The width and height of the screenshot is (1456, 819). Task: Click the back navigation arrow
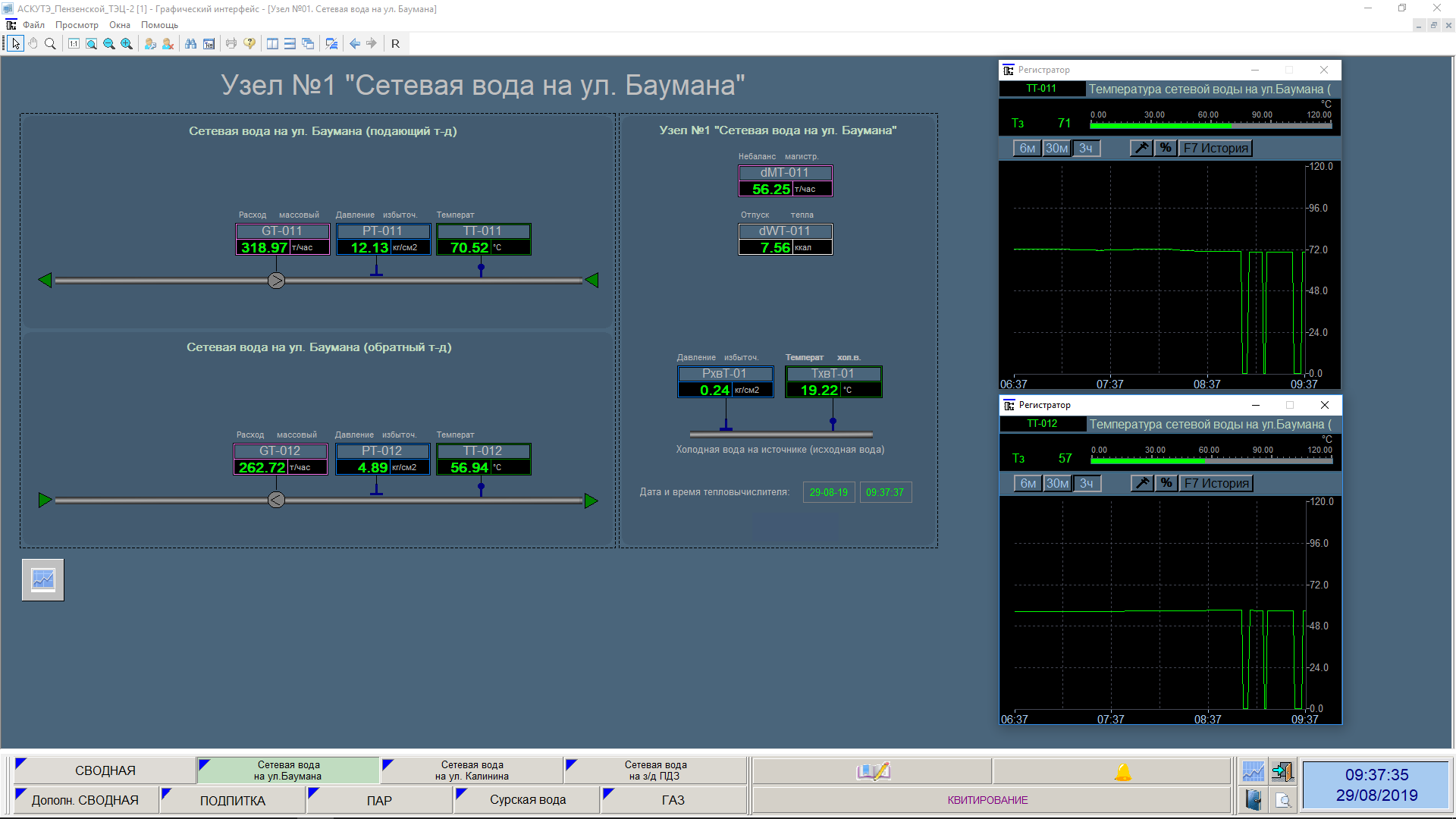point(354,44)
